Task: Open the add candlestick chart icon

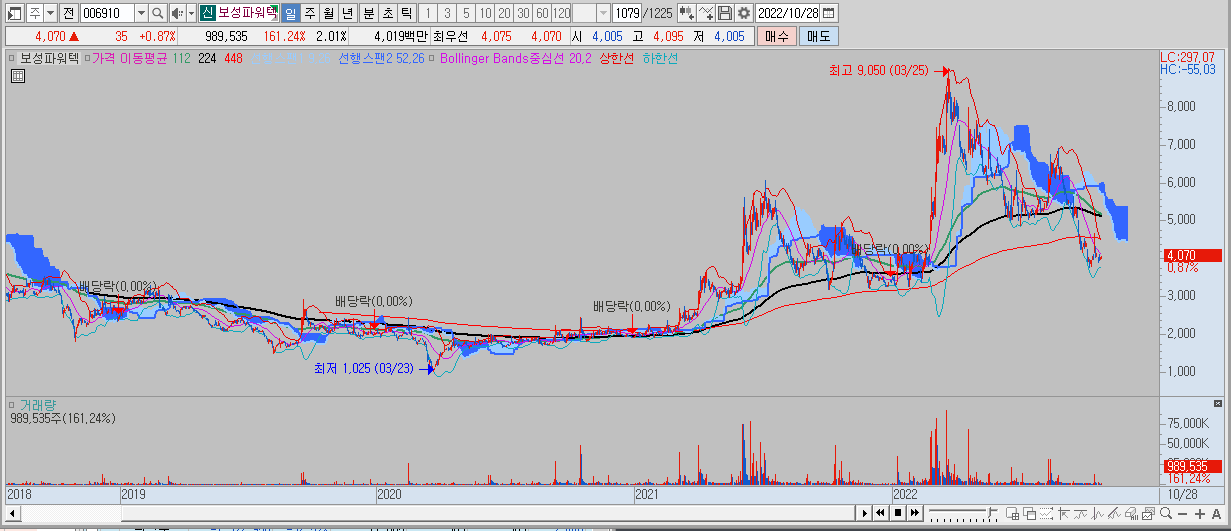Action: [687, 13]
